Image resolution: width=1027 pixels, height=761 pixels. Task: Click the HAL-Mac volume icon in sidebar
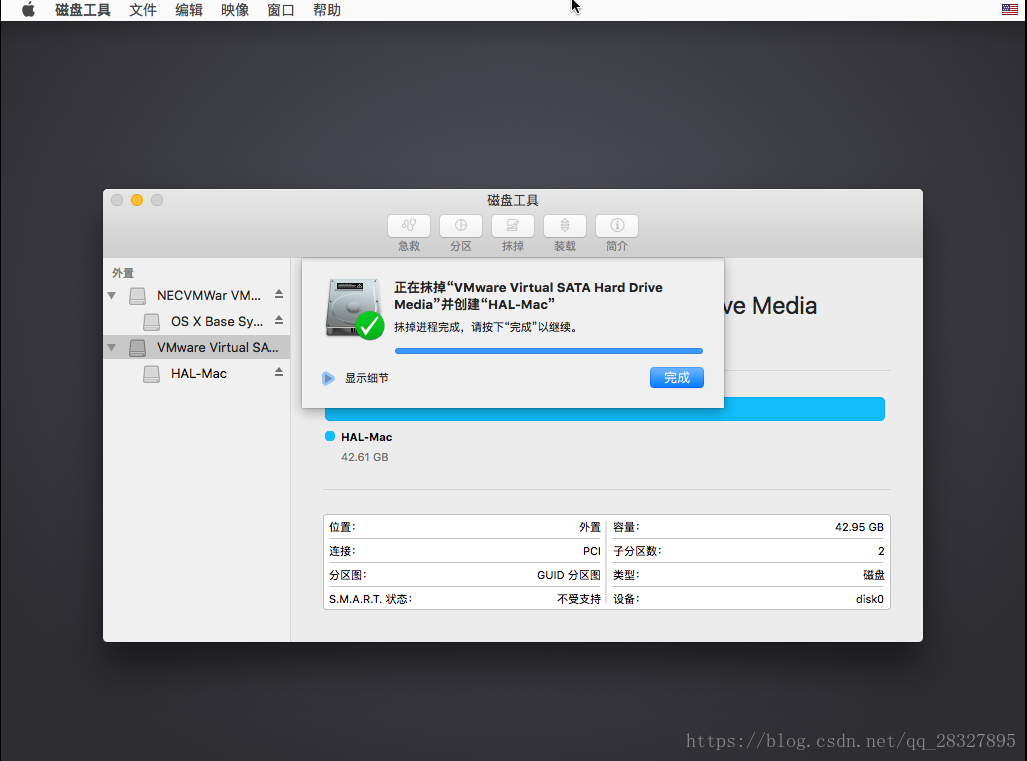[151, 374]
